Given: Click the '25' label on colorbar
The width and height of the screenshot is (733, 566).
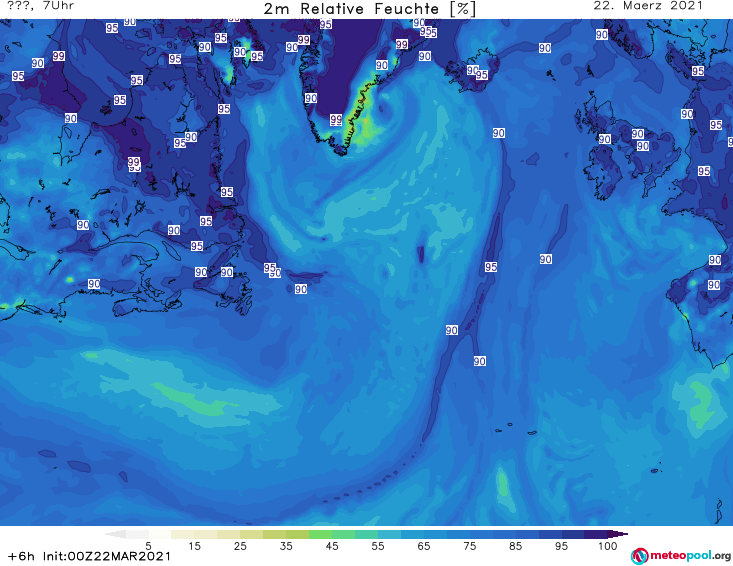Looking at the screenshot, I should click(240, 546).
